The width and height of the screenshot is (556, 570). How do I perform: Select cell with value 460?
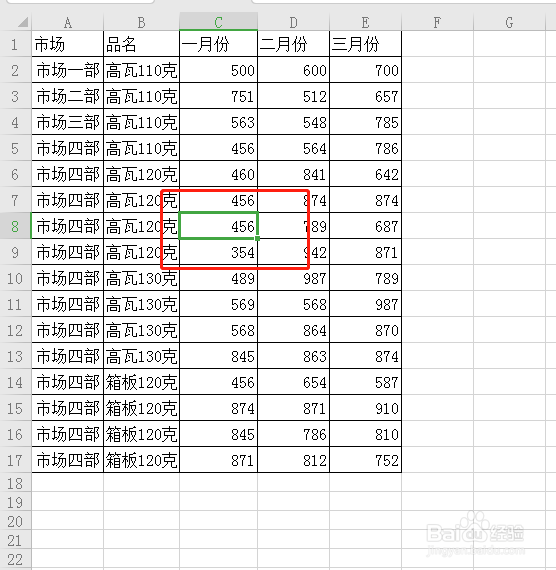219,174
